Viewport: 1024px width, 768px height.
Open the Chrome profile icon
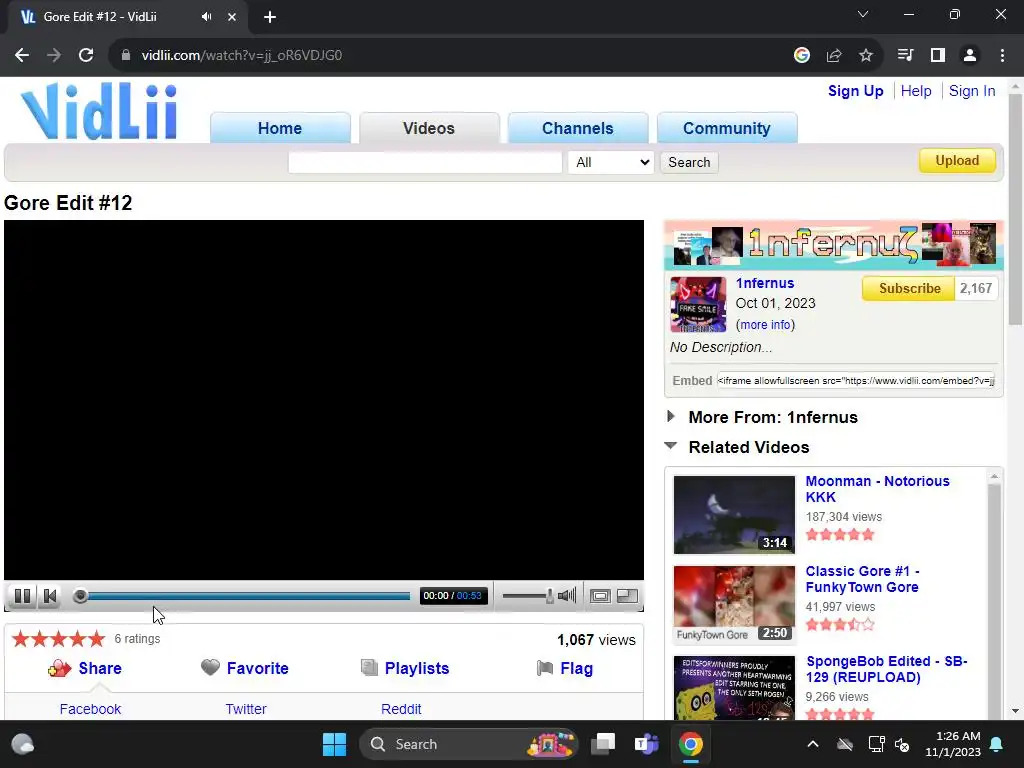(x=970, y=56)
